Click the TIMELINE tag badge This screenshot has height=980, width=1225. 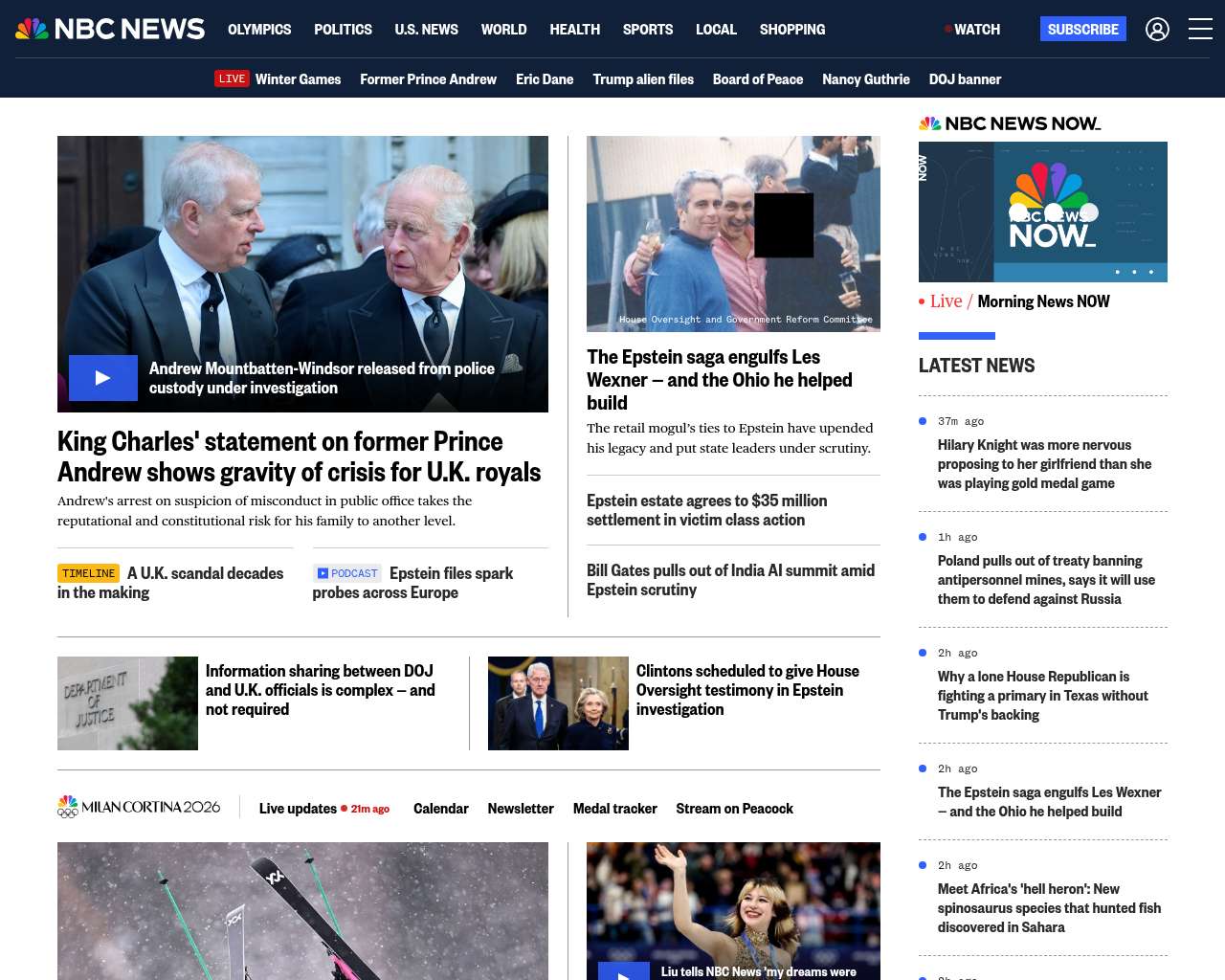click(88, 573)
